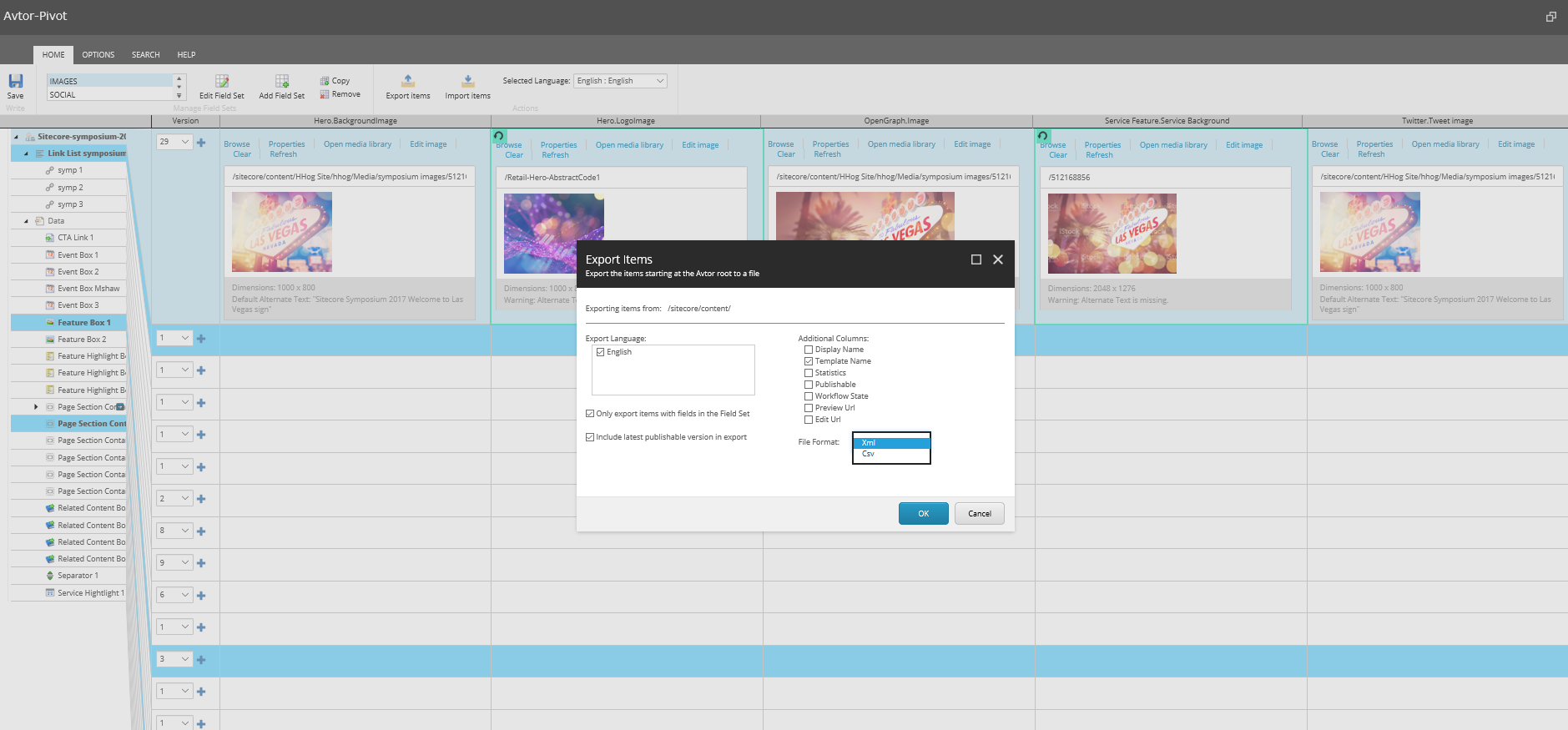This screenshot has height=730, width=1568.
Task: Open the SEARCH ribbon tab
Action: [145, 55]
